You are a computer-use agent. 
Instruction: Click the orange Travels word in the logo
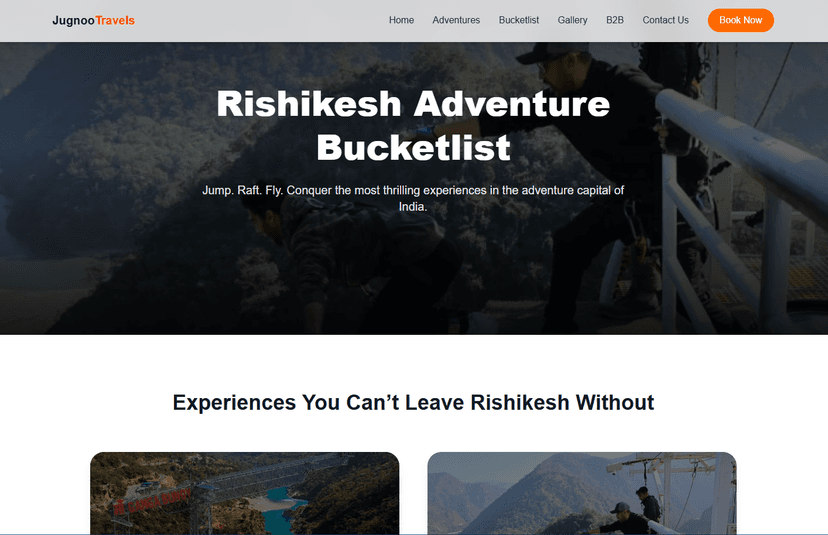coord(115,21)
